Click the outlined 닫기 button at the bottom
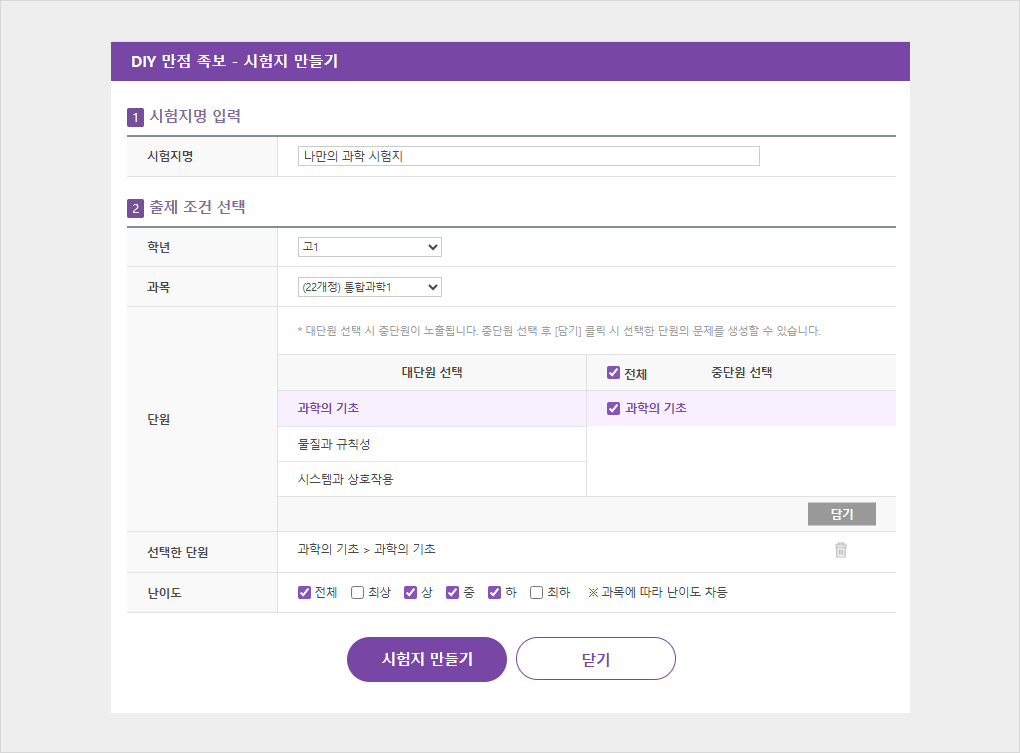Screen dimensions: 1020x753 pos(596,659)
